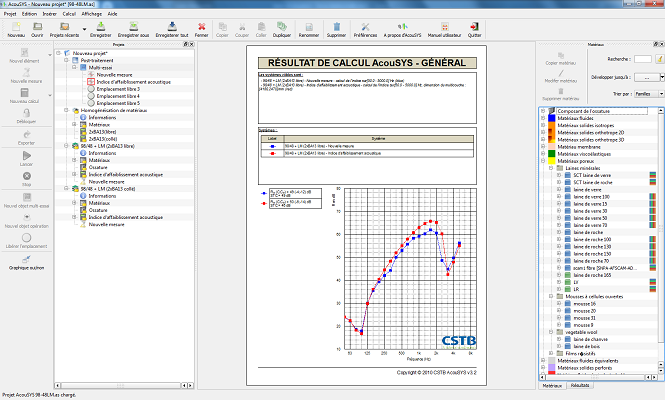Image resolution: width=665 pixels, height=400 pixels.
Task: Select Indice d'affaiblissement acoustique under Multi-essai
Action: 134,82
